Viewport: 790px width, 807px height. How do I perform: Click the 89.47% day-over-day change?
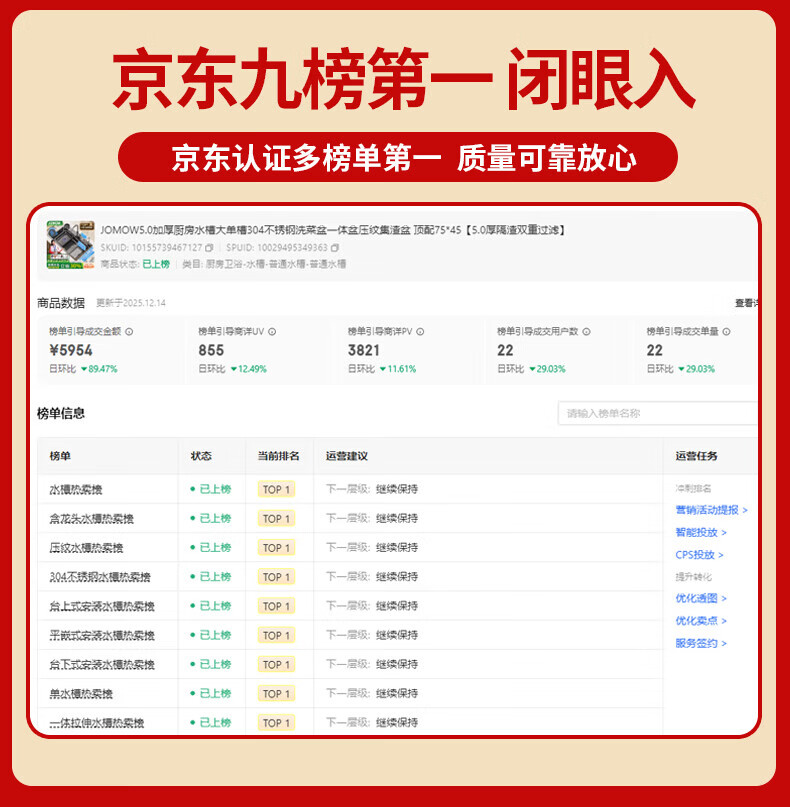(x=99, y=369)
